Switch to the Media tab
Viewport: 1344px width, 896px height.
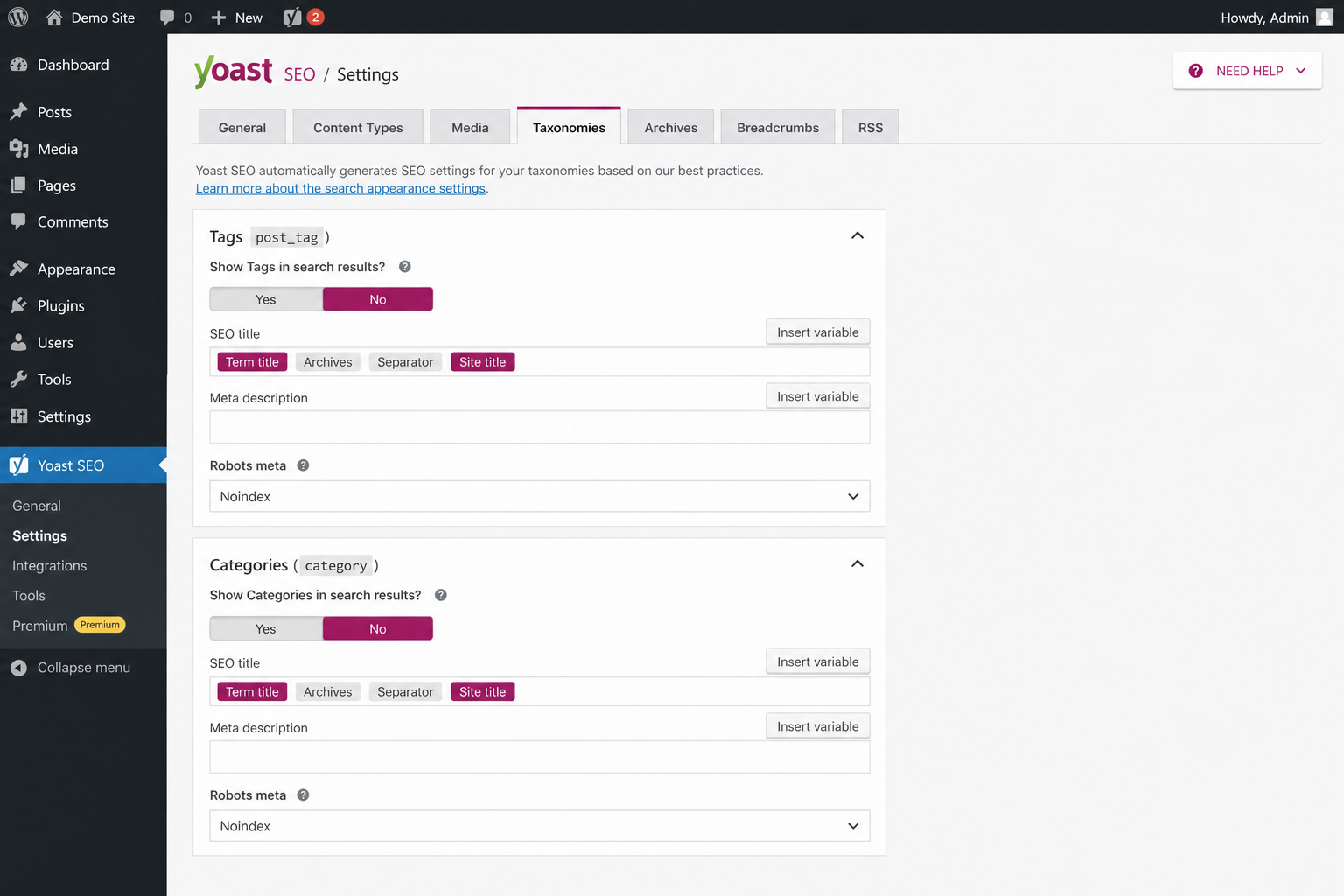(470, 127)
